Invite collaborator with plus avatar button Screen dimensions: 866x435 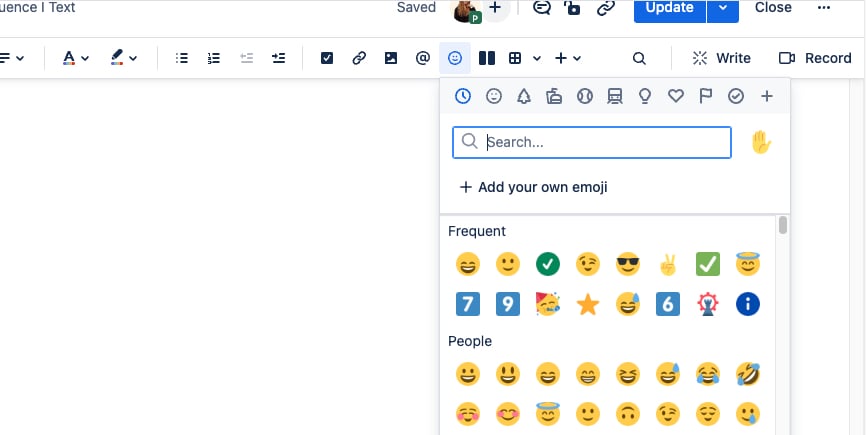495,8
